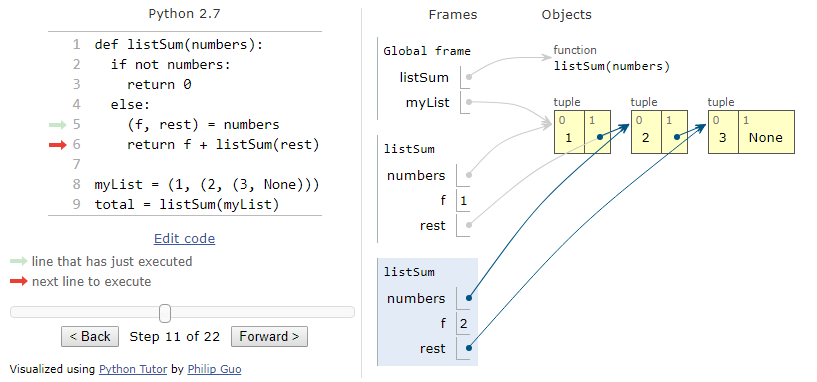Screen dimensions: 817x382
Task: Click code line 6 return f + listSum(rest)
Action: click(x=223, y=144)
